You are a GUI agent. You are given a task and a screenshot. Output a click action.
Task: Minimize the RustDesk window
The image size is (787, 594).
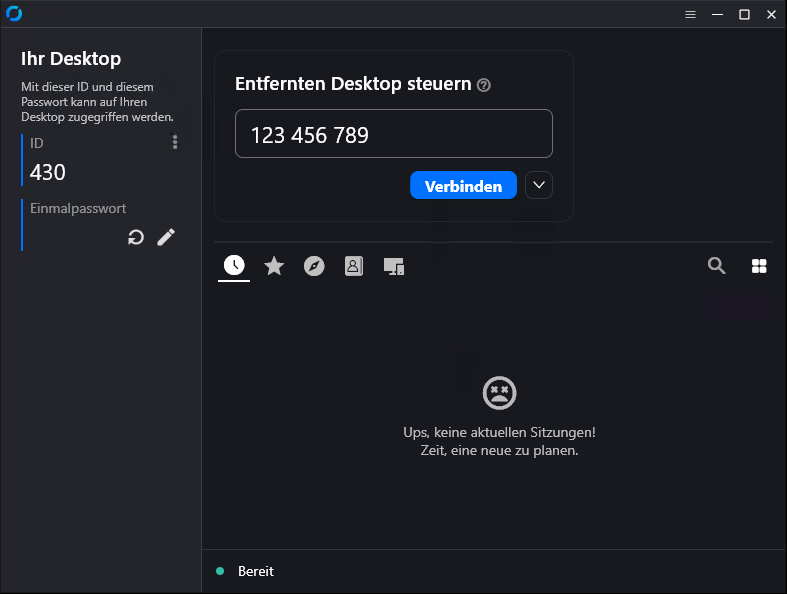[717, 14]
